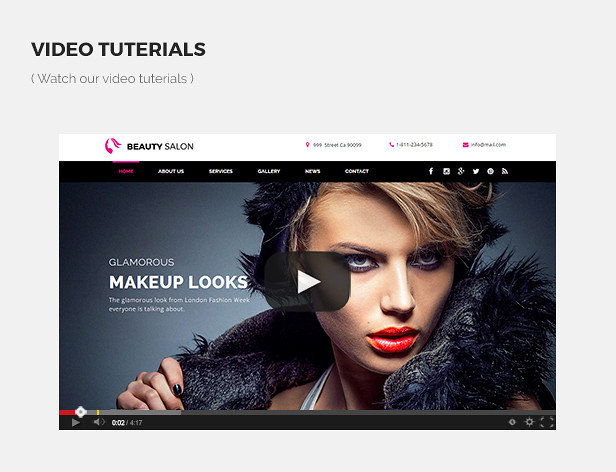Open the Google Plus social icon
Image resolution: width=616 pixels, height=472 pixels.
coord(461,171)
